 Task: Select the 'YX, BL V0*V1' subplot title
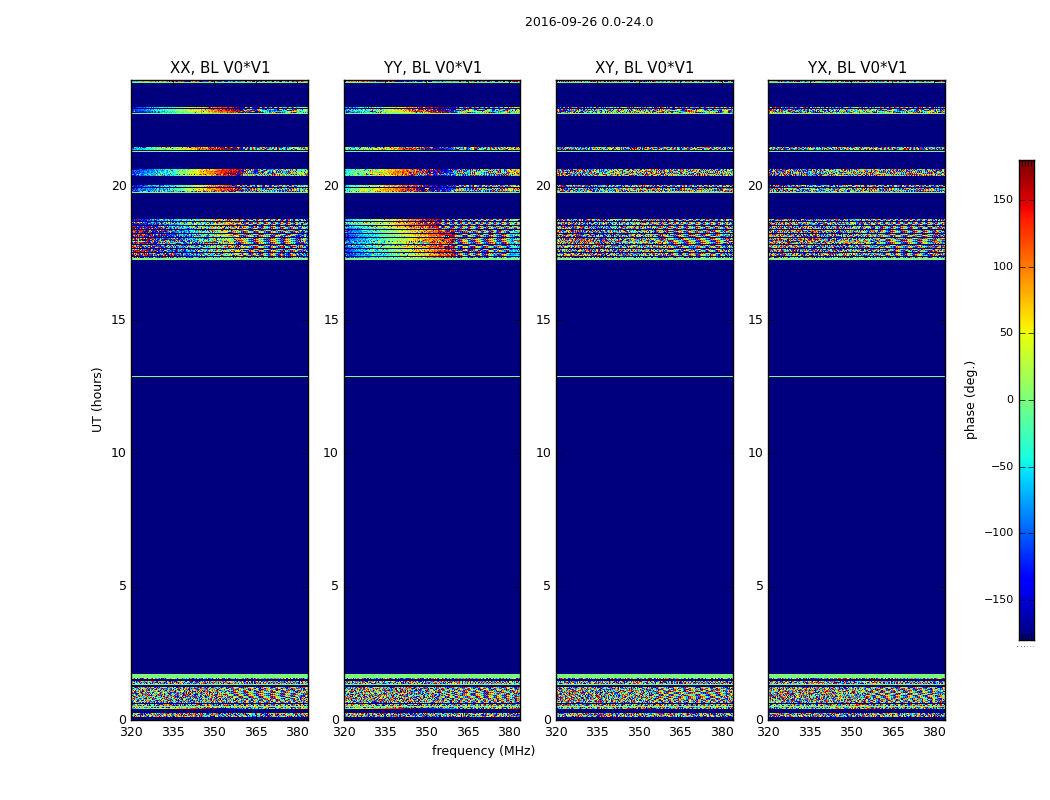[x=857, y=68]
